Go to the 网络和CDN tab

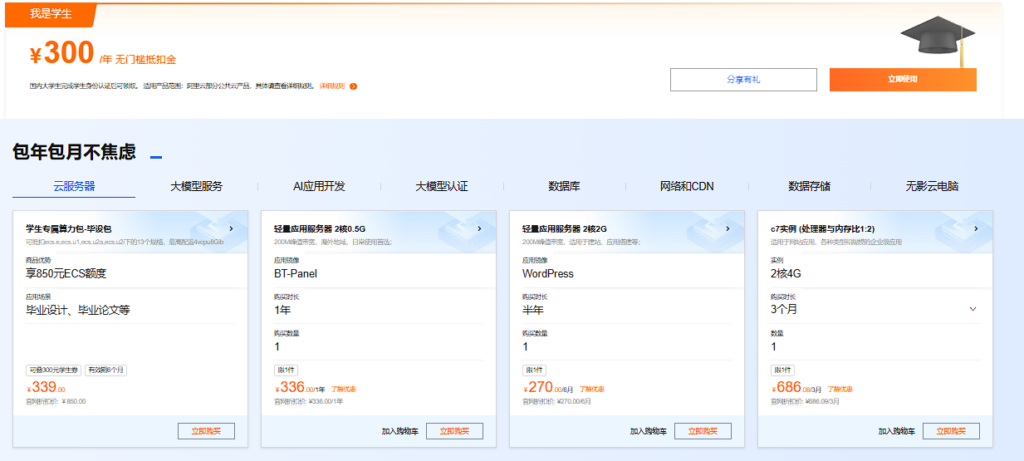pos(687,186)
